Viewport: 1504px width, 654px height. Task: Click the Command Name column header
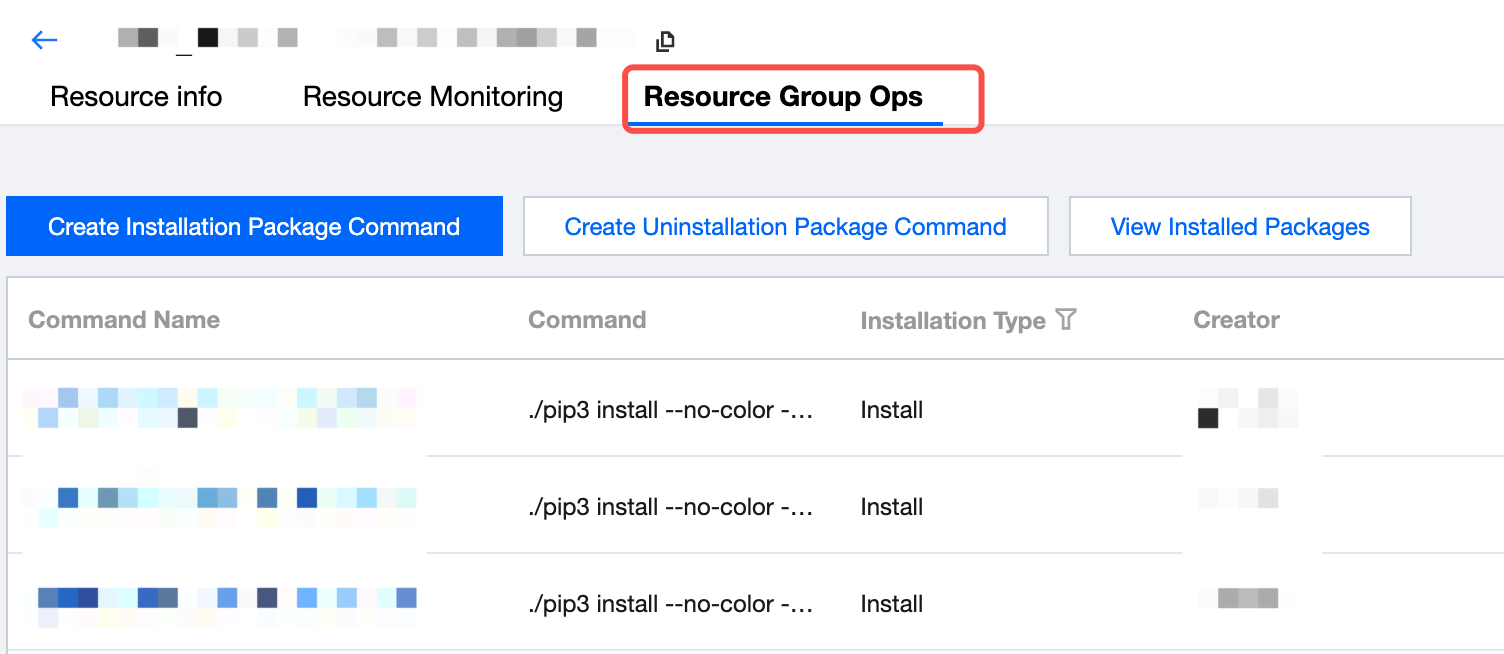(x=124, y=320)
